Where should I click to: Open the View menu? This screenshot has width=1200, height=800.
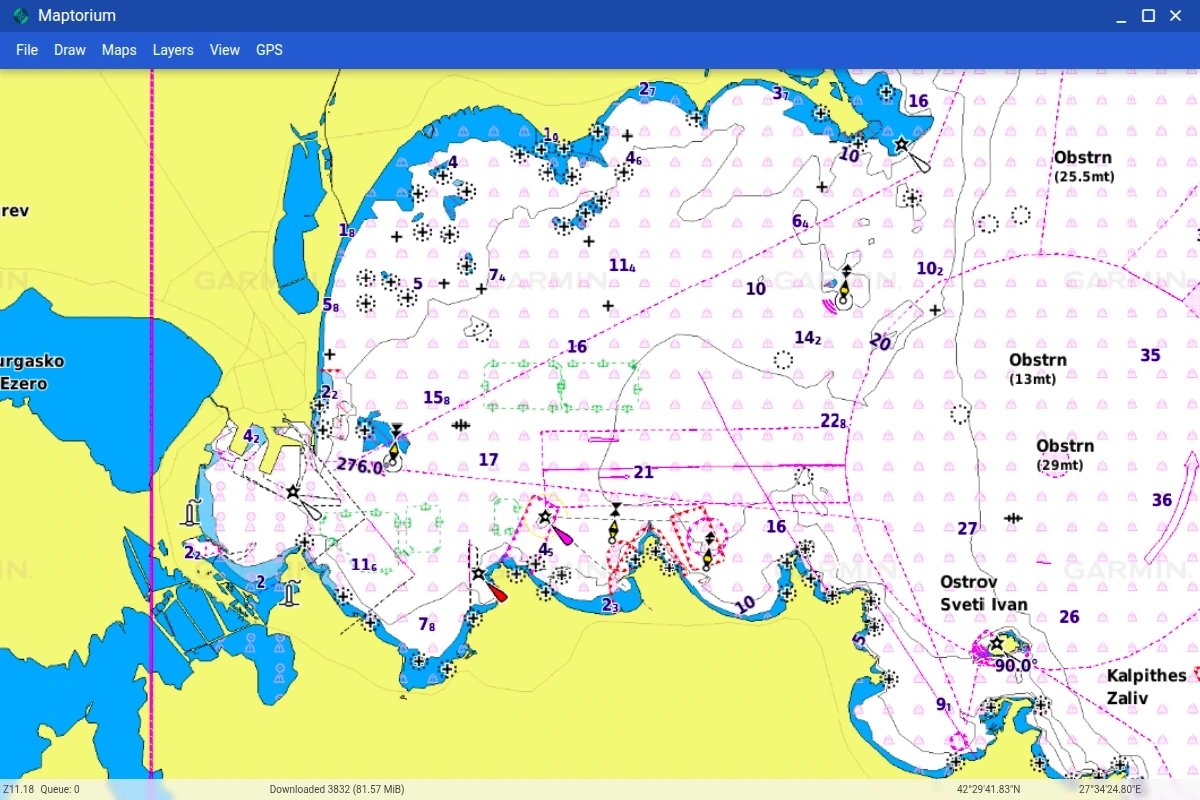pyautogui.click(x=225, y=50)
